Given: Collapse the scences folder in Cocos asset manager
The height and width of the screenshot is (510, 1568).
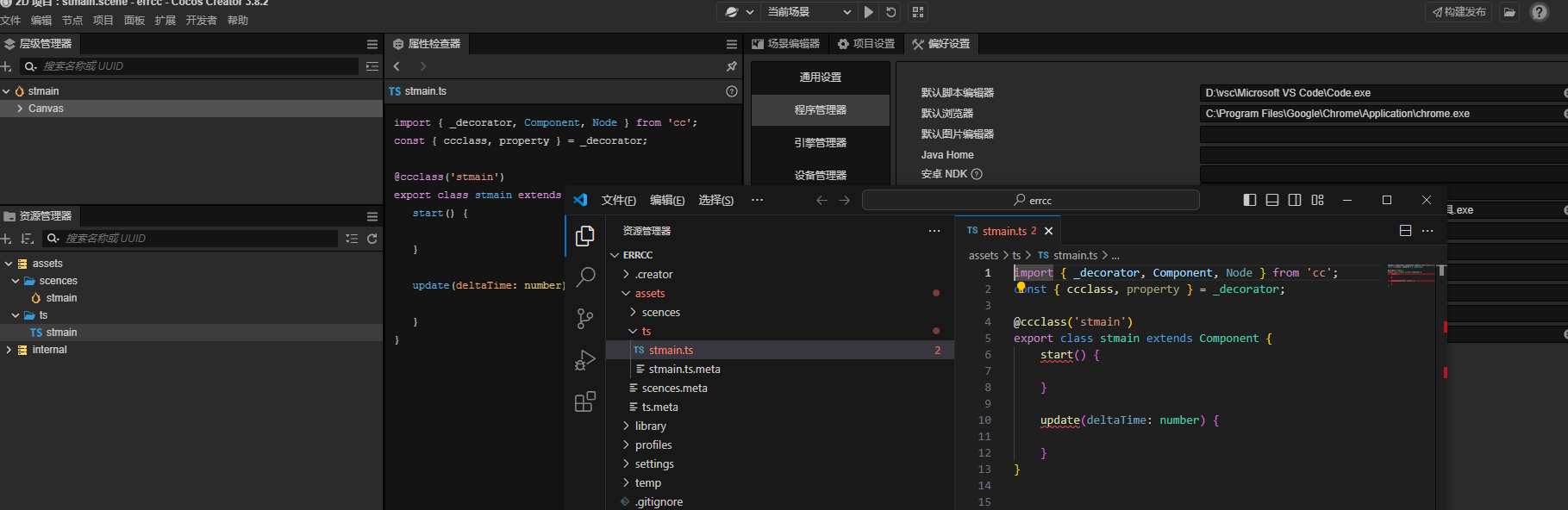Looking at the screenshot, I should [16, 281].
